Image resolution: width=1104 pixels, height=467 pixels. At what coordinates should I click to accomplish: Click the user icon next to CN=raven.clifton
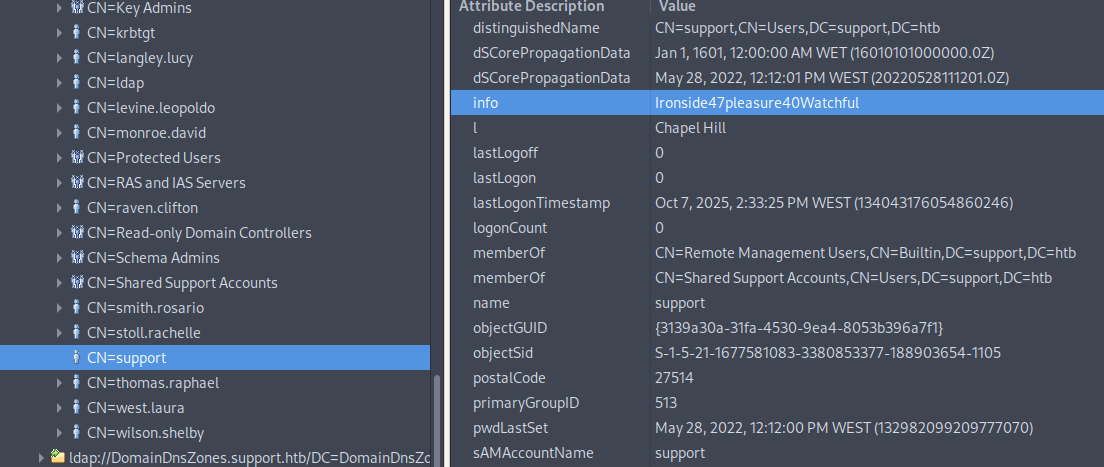click(x=77, y=208)
